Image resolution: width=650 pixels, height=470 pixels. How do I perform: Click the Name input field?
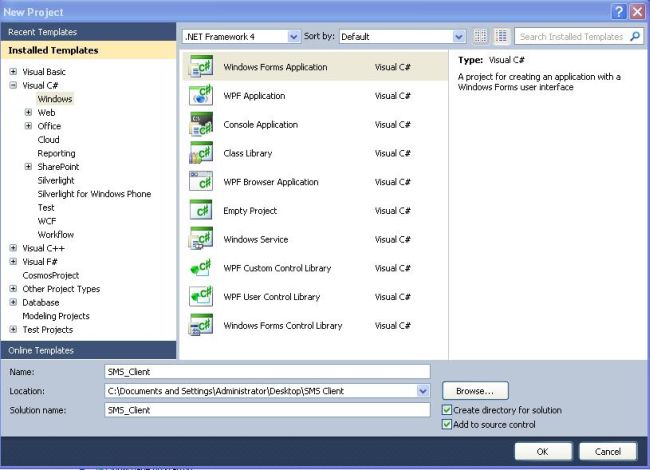pos(267,372)
